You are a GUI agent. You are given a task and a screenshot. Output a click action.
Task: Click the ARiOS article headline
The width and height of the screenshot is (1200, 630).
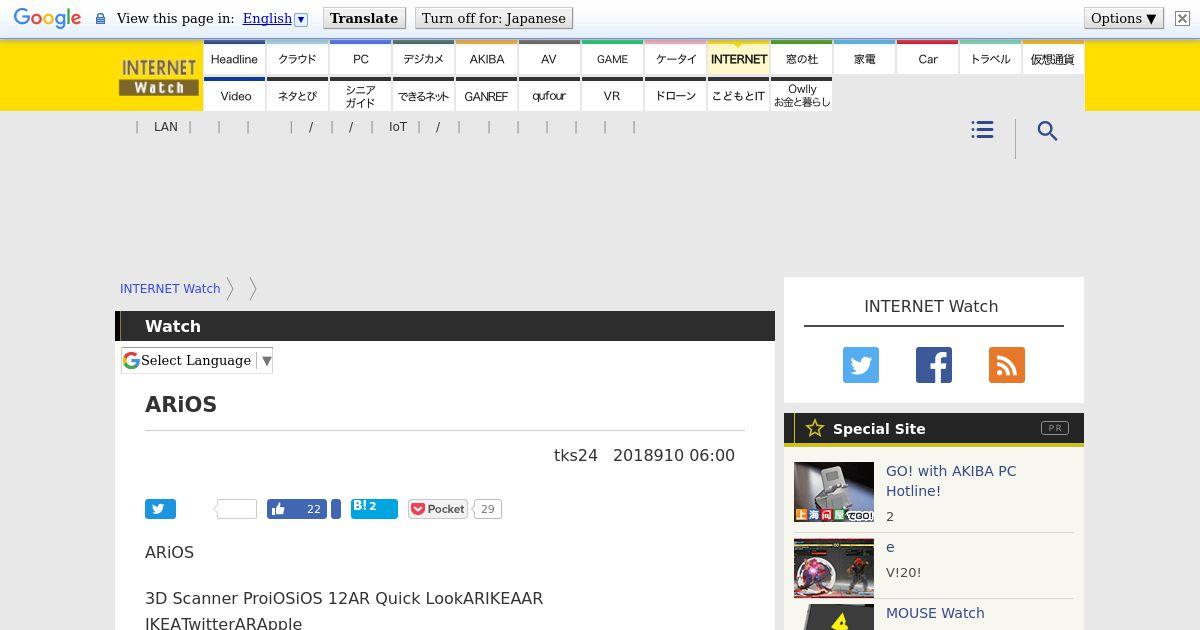[181, 404]
